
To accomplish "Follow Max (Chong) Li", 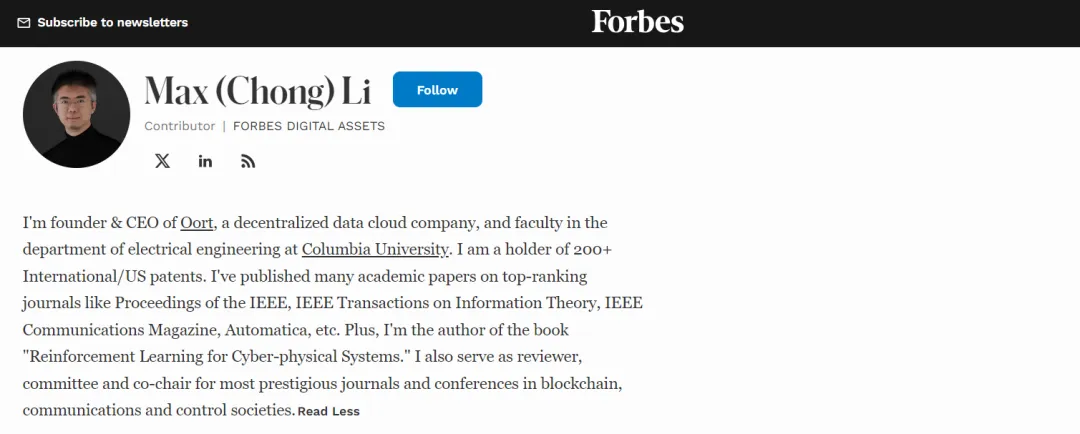I will (437, 90).
